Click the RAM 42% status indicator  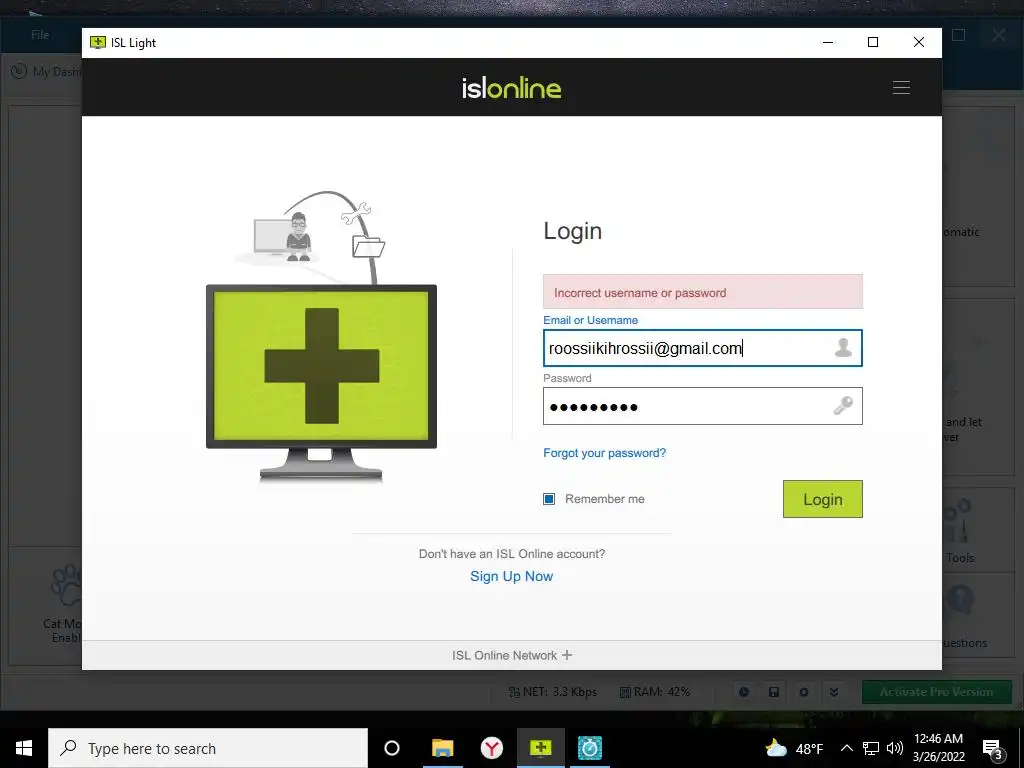[654, 692]
